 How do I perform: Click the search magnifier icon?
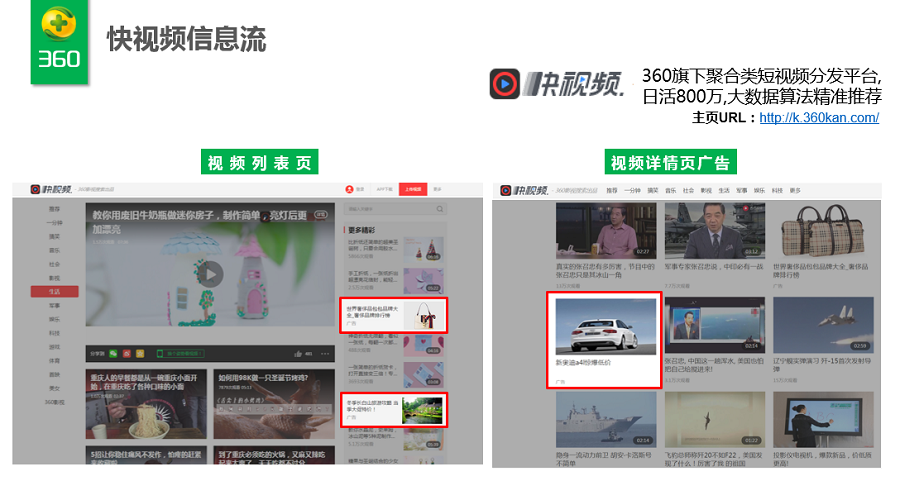440,209
